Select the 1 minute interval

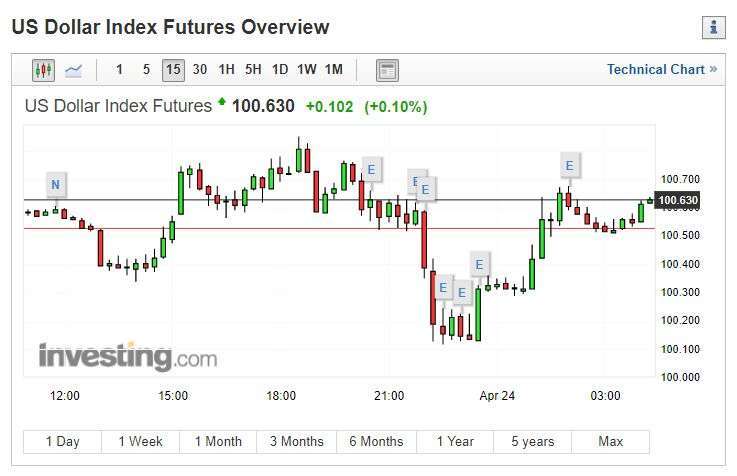[119, 70]
